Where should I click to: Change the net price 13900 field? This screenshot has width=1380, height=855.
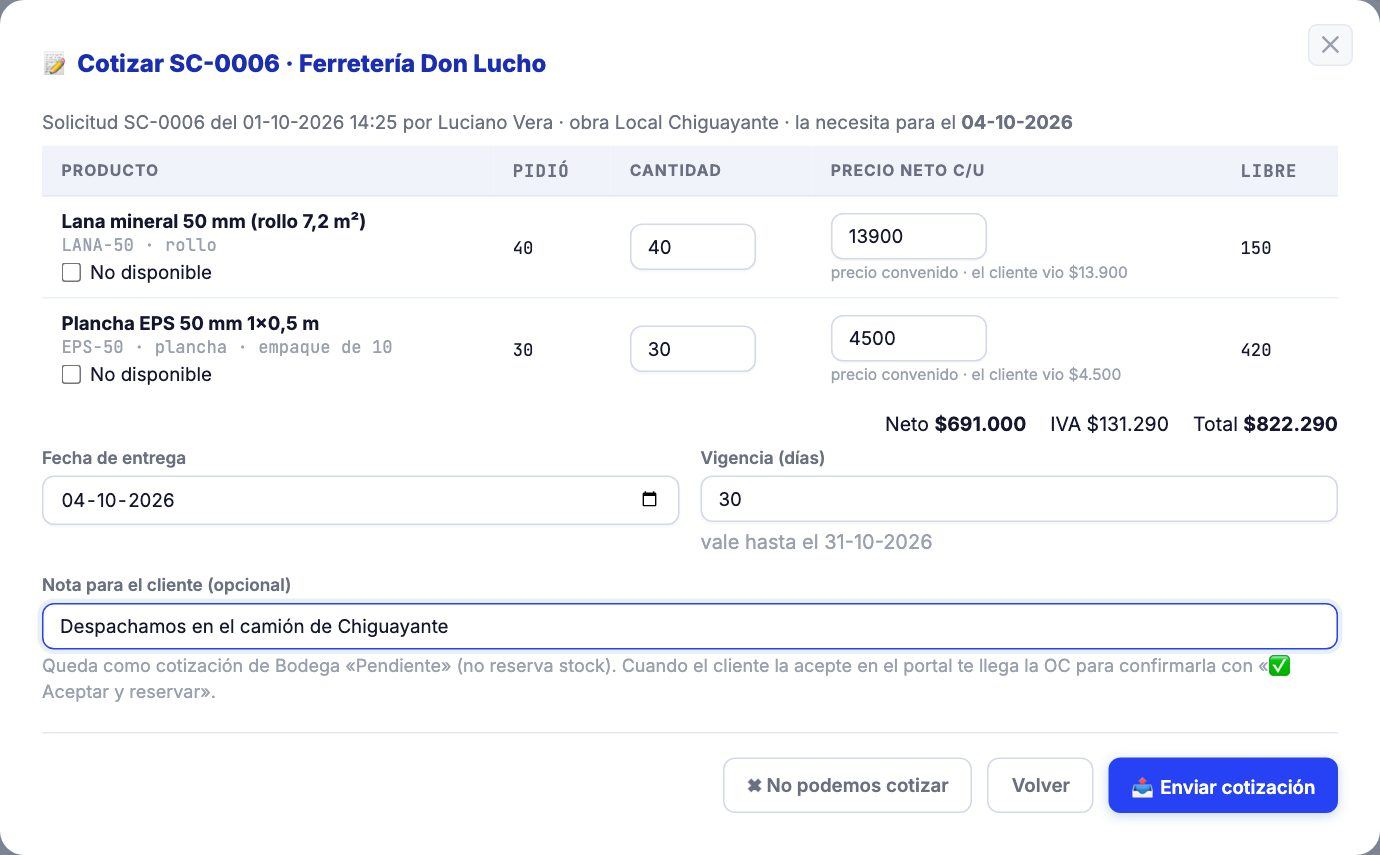(908, 236)
